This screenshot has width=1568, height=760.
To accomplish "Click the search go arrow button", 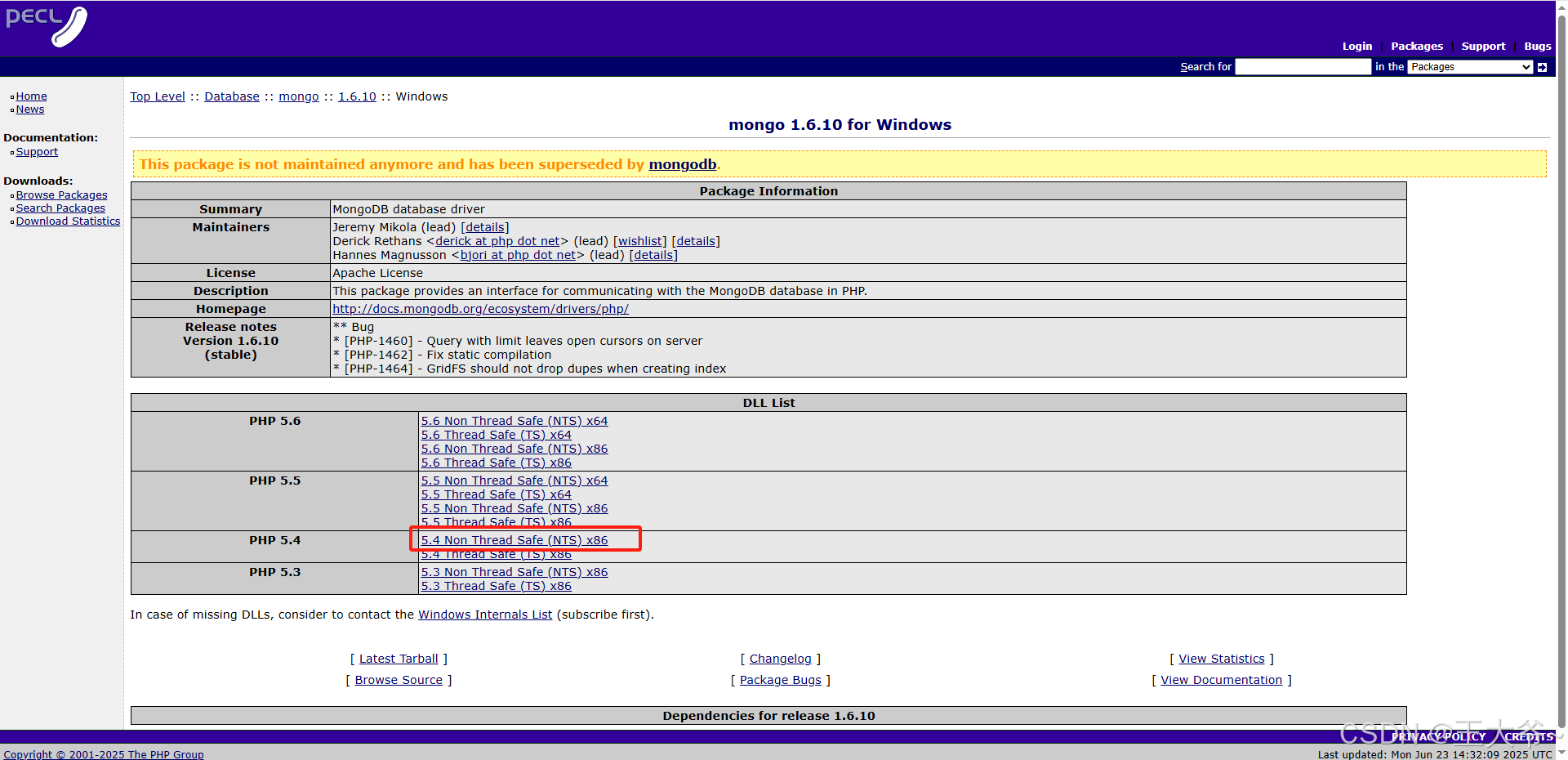I will point(1543,67).
